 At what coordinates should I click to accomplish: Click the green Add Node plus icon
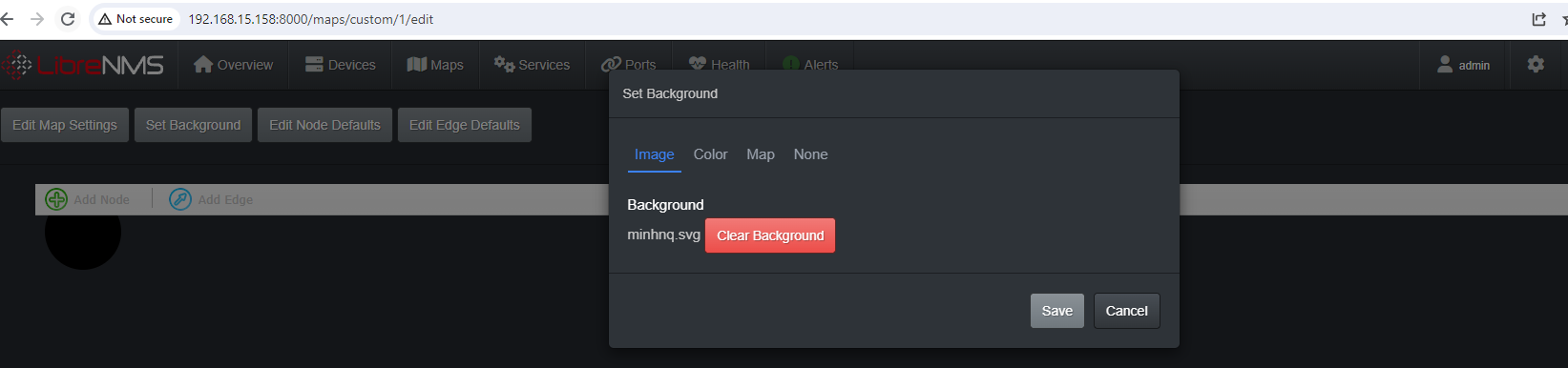[56, 199]
